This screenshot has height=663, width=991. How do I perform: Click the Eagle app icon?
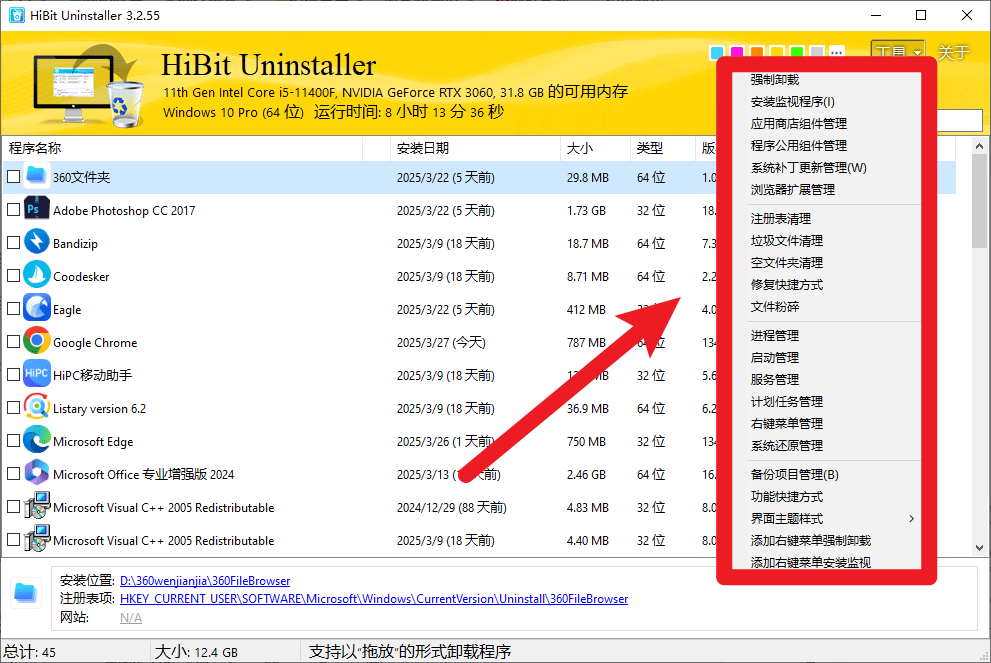(x=36, y=308)
